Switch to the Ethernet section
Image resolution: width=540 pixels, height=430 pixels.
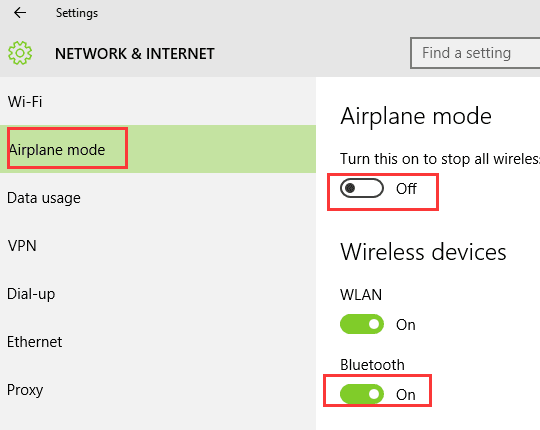point(158,342)
